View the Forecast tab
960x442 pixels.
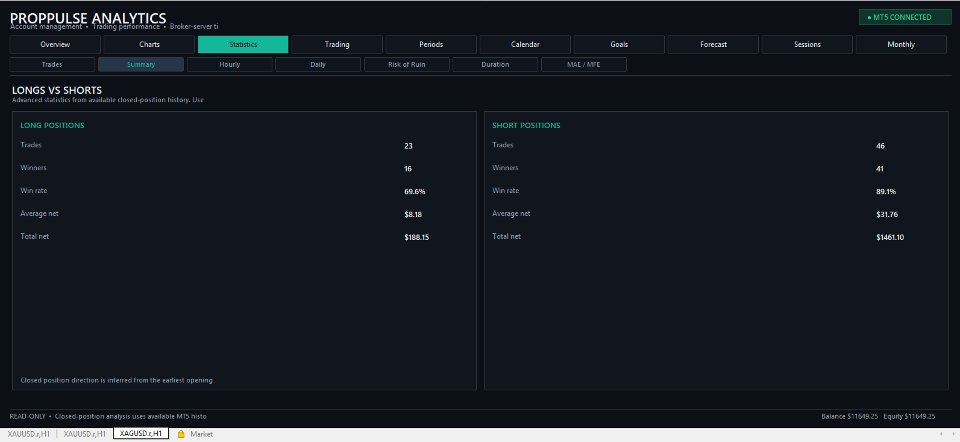[x=713, y=45]
